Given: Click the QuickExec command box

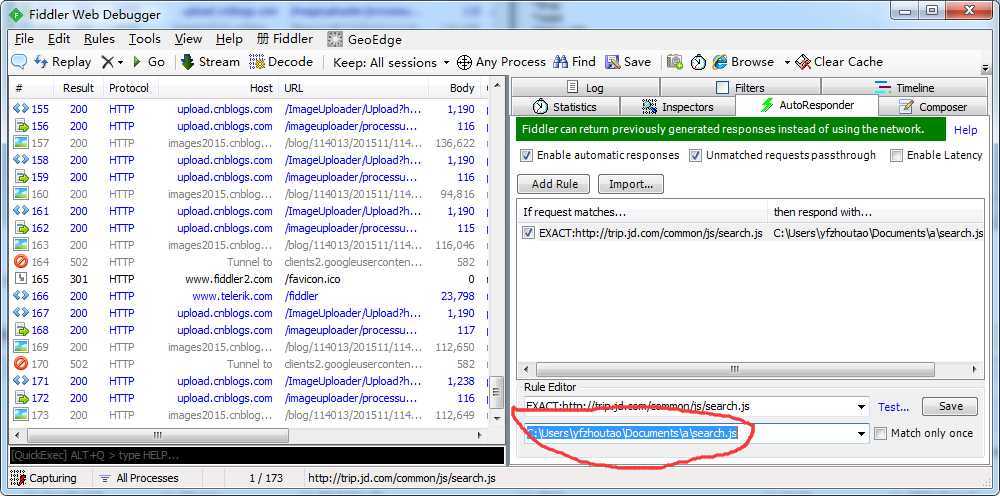Looking at the screenshot, I should (x=256, y=455).
